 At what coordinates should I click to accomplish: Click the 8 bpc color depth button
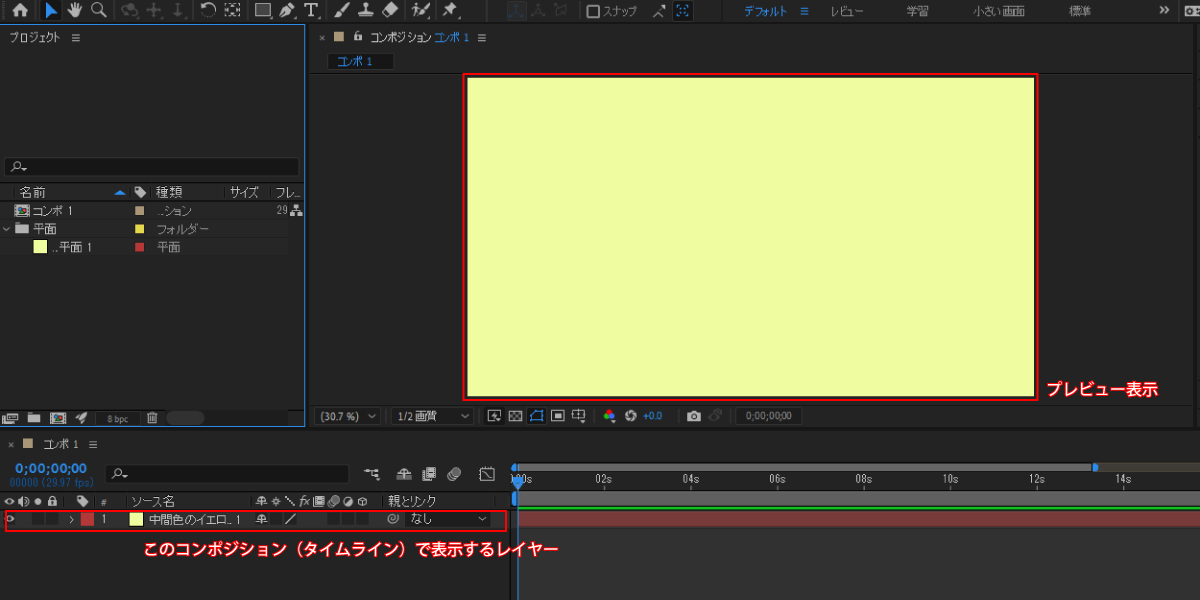pos(118,418)
